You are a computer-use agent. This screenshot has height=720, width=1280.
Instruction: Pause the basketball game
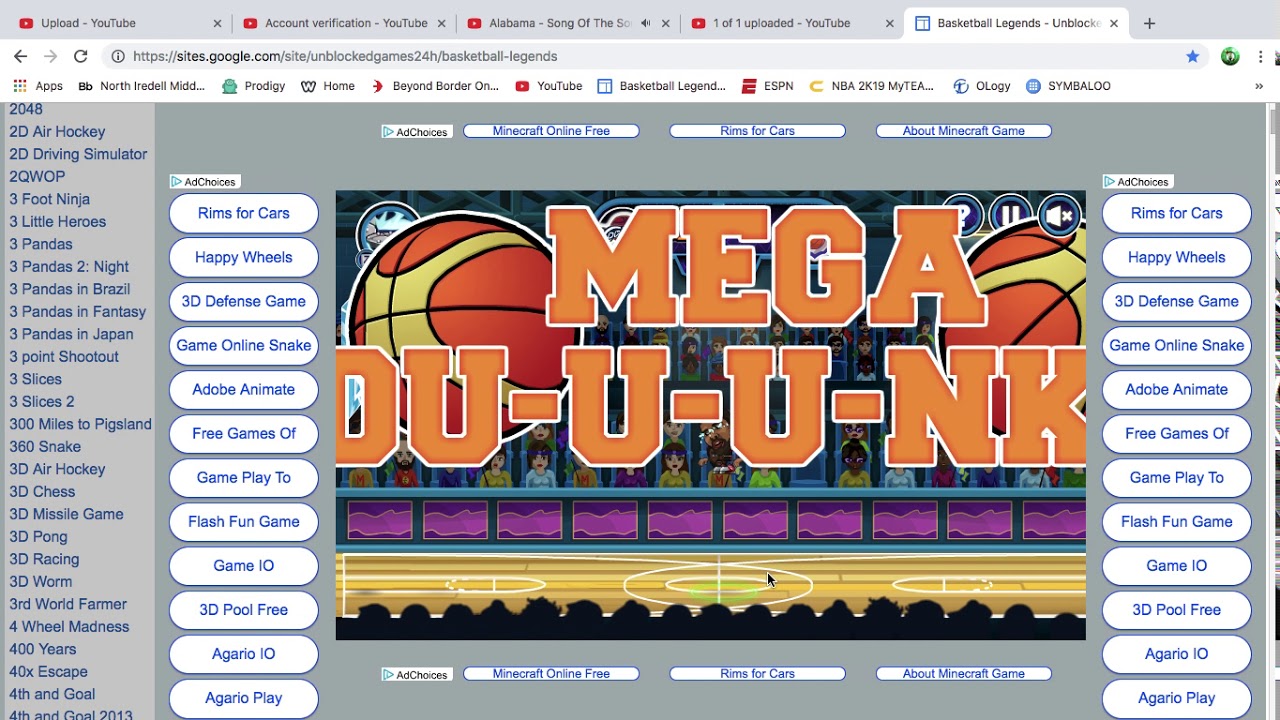[1010, 214]
